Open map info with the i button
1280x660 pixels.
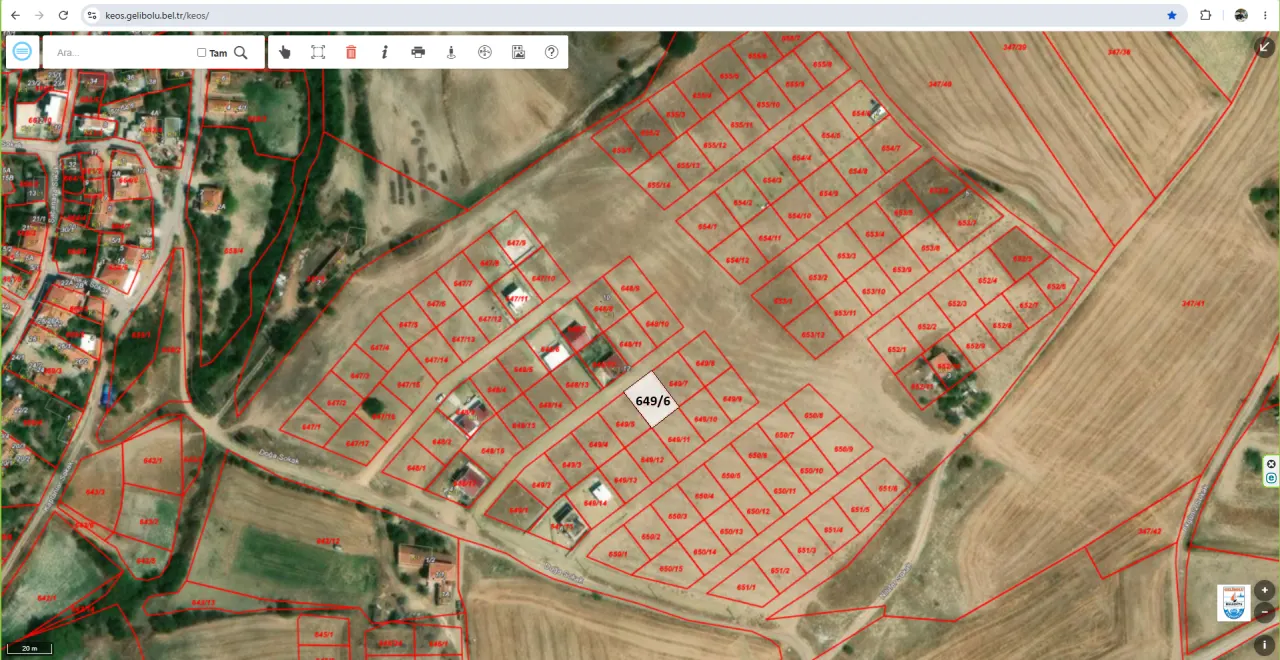[1265, 646]
